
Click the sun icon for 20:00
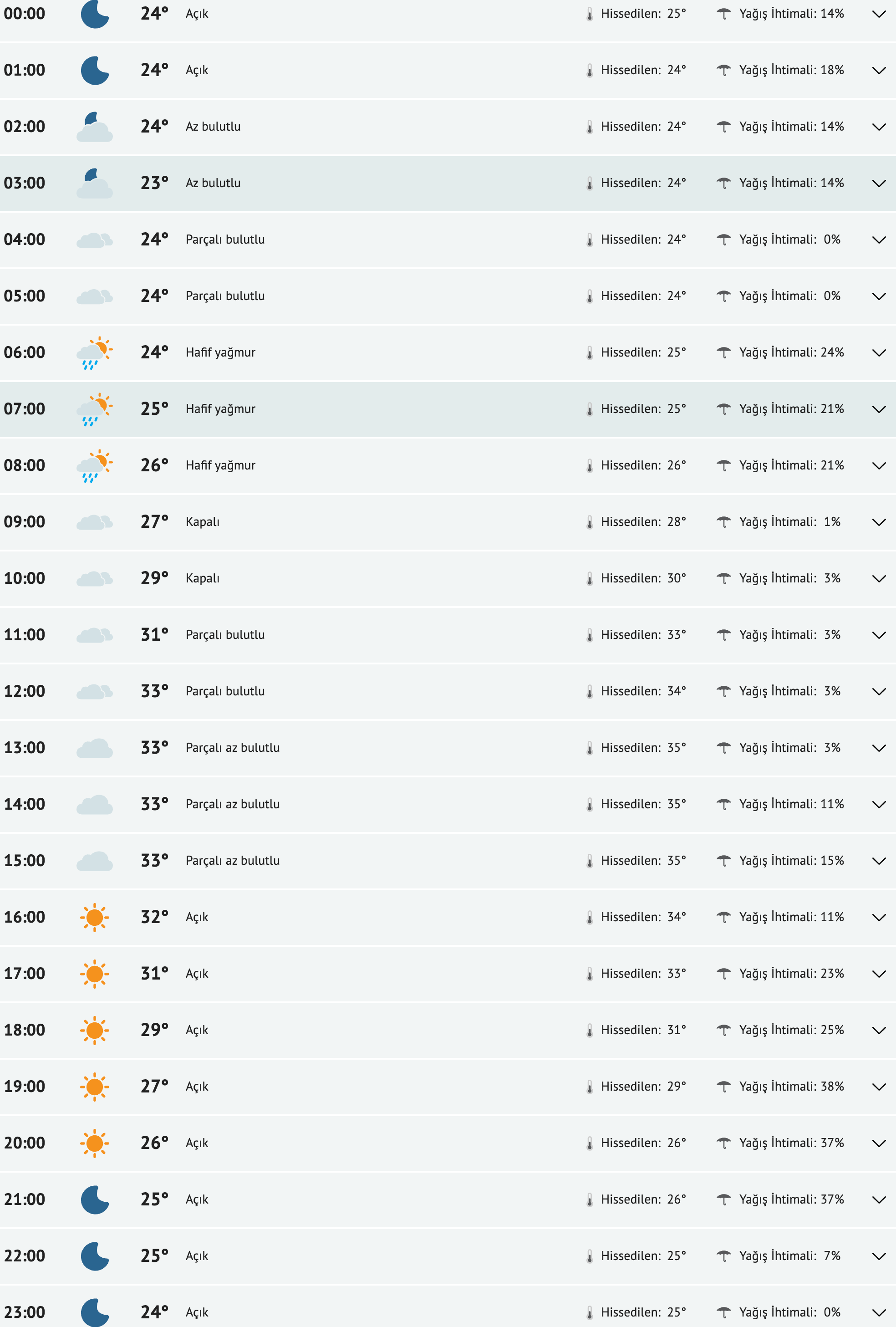pos(95,1143)
